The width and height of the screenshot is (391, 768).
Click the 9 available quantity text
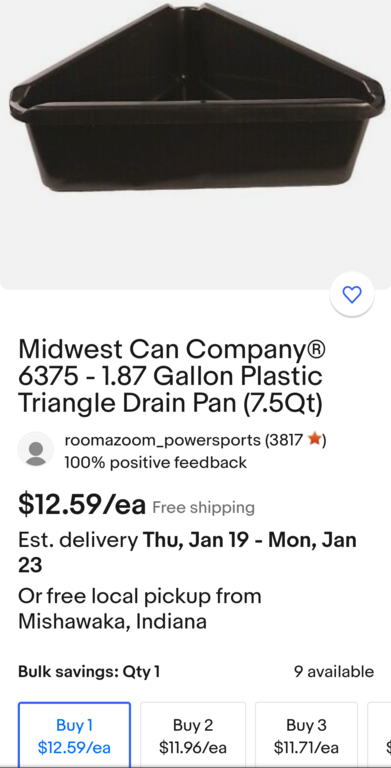point(334,672)
